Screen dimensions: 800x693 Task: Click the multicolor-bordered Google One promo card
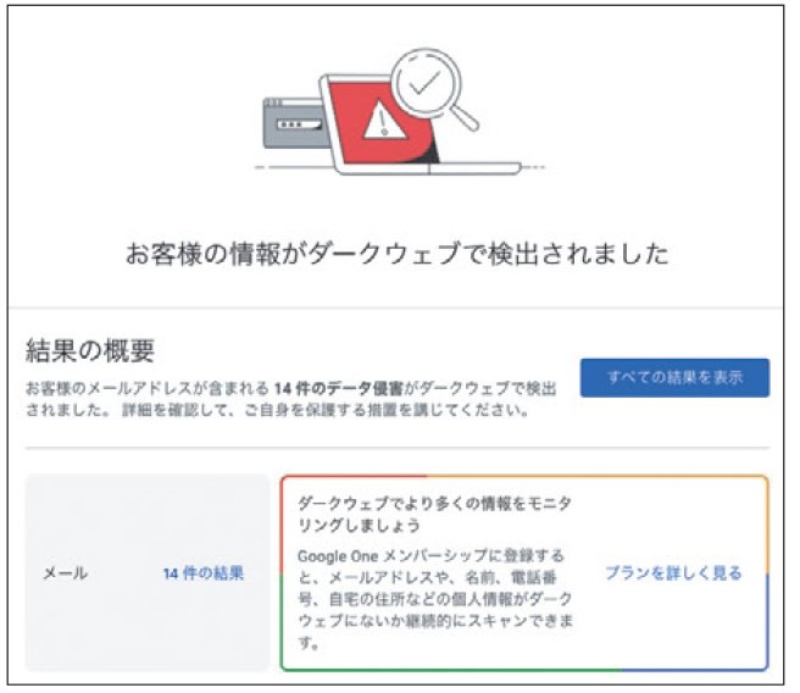tap(524, 573)
